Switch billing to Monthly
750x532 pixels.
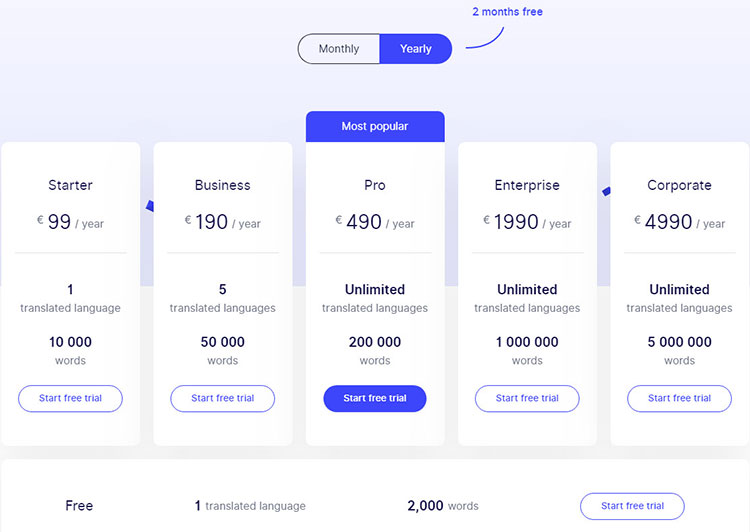[339, 49]
